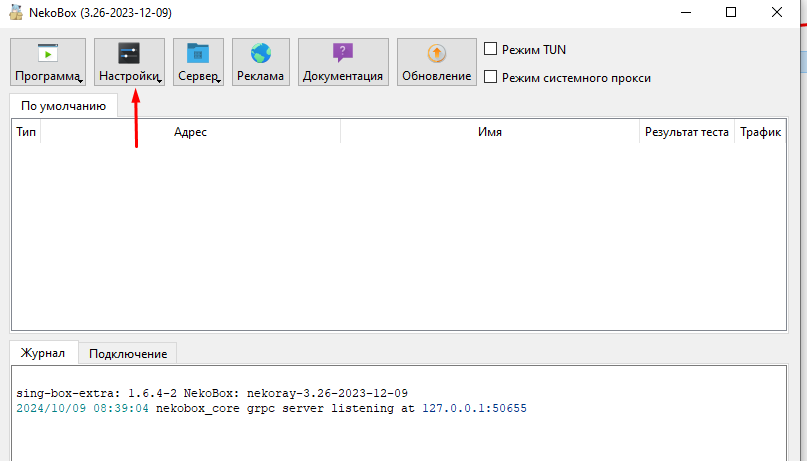
Task: Sort by Имя column header
Action: click(490, 132)
